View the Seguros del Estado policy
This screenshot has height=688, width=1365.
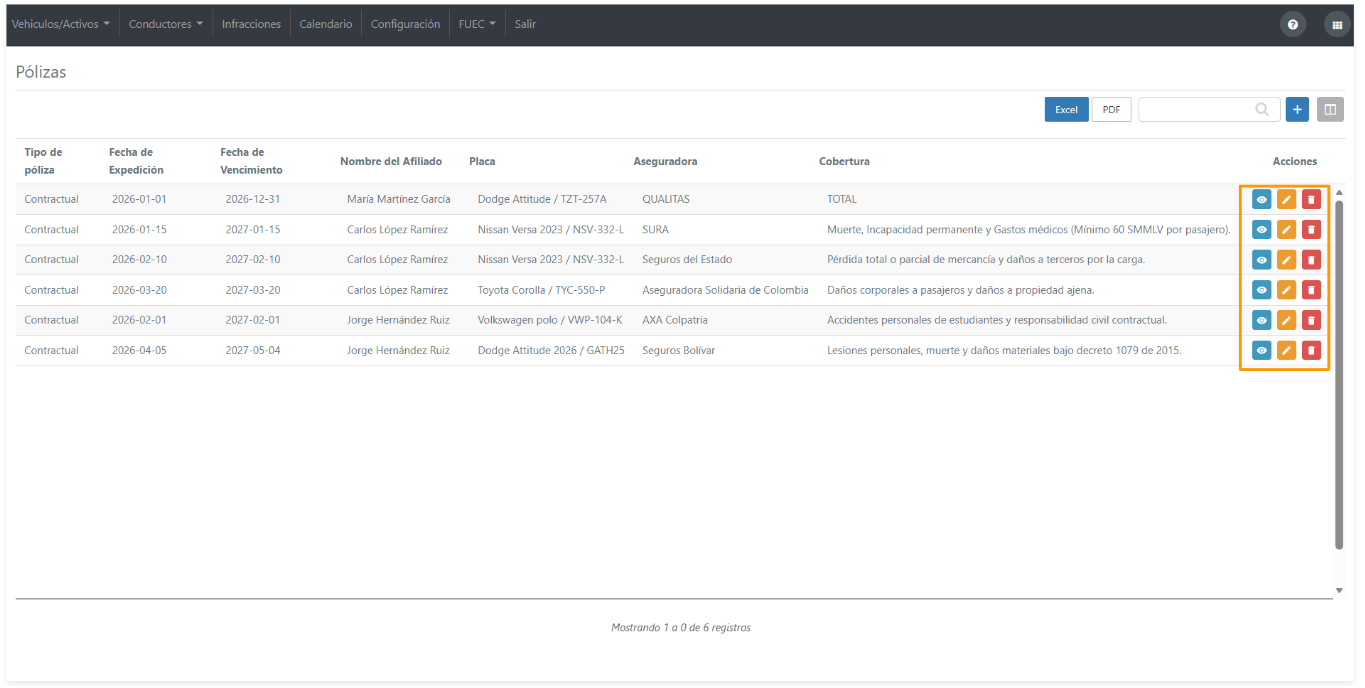click(x=1262, y=260)
